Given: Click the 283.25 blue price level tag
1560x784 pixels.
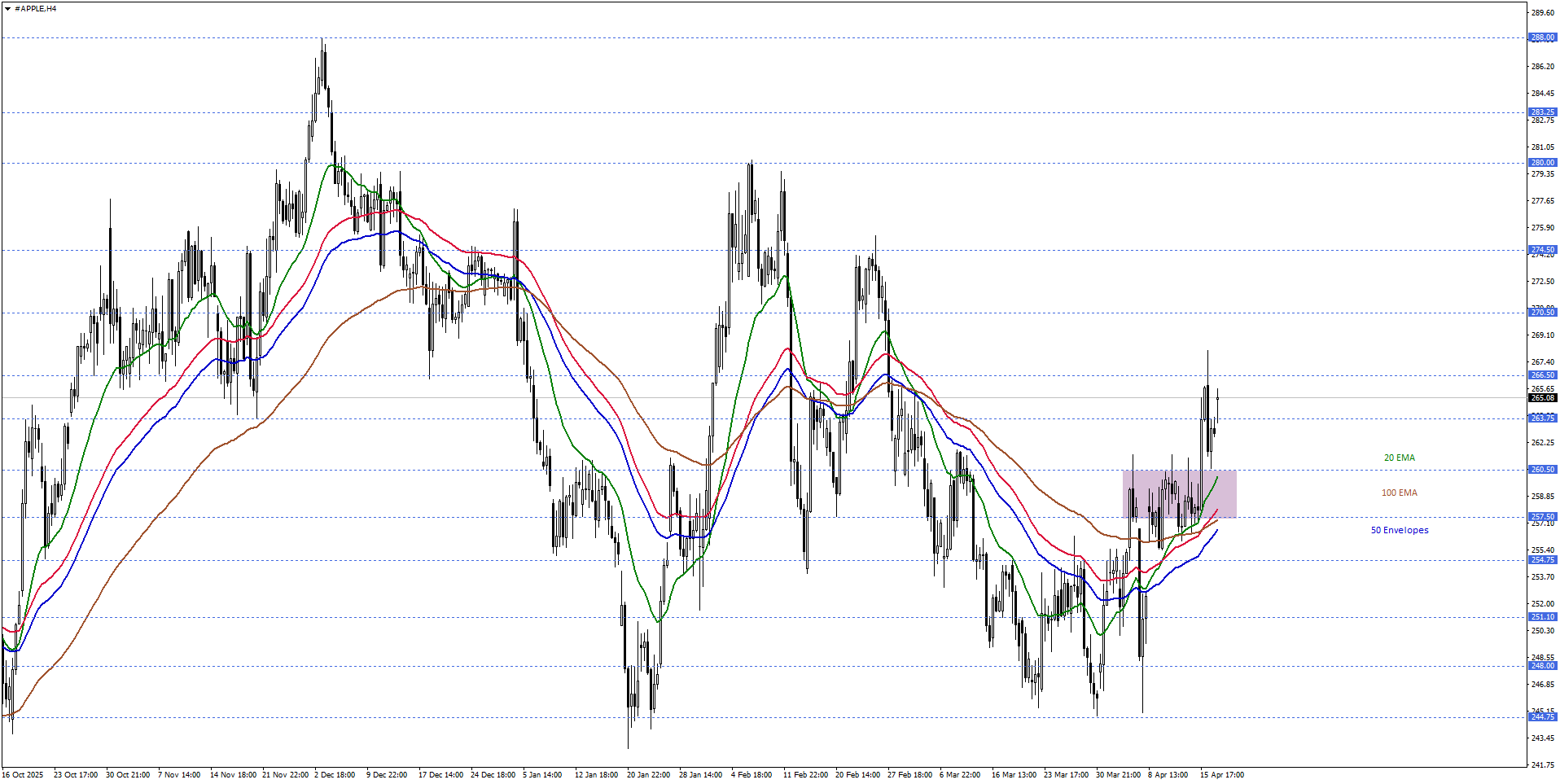Looking at the screenshot, I should click(x=1542, y=112).
